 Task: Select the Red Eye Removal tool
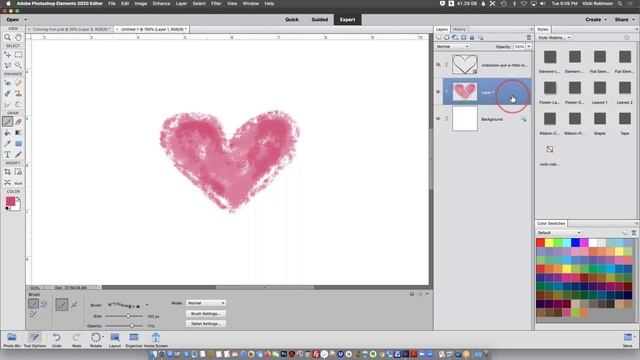[x=7, y=83]
